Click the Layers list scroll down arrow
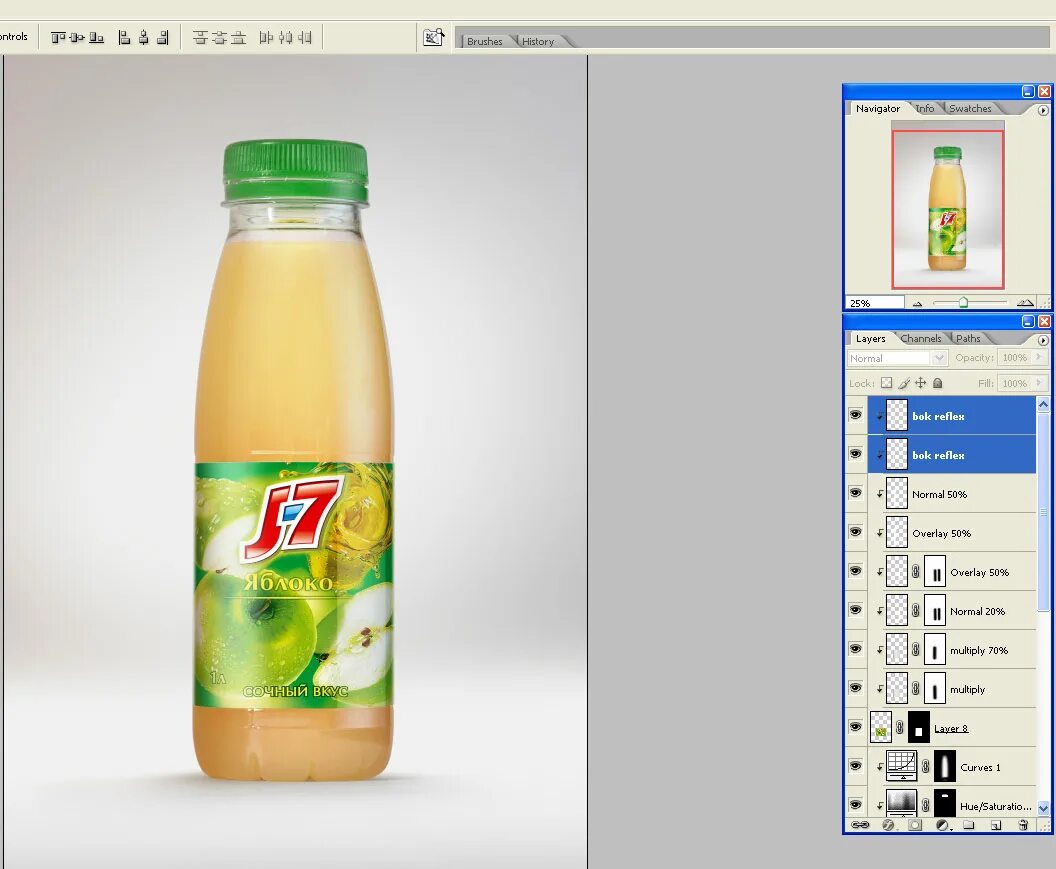 point(1043,807)
